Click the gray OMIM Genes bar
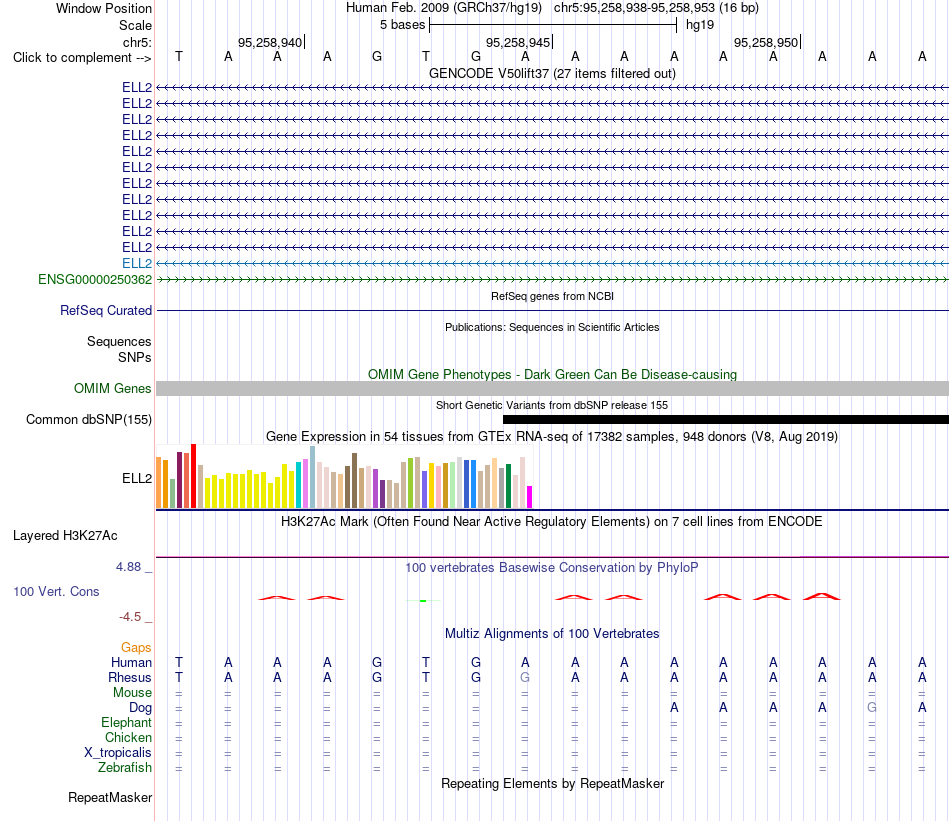Image resolution: width=950 pixels, height=821 pixels. click(x=553, y=388)
